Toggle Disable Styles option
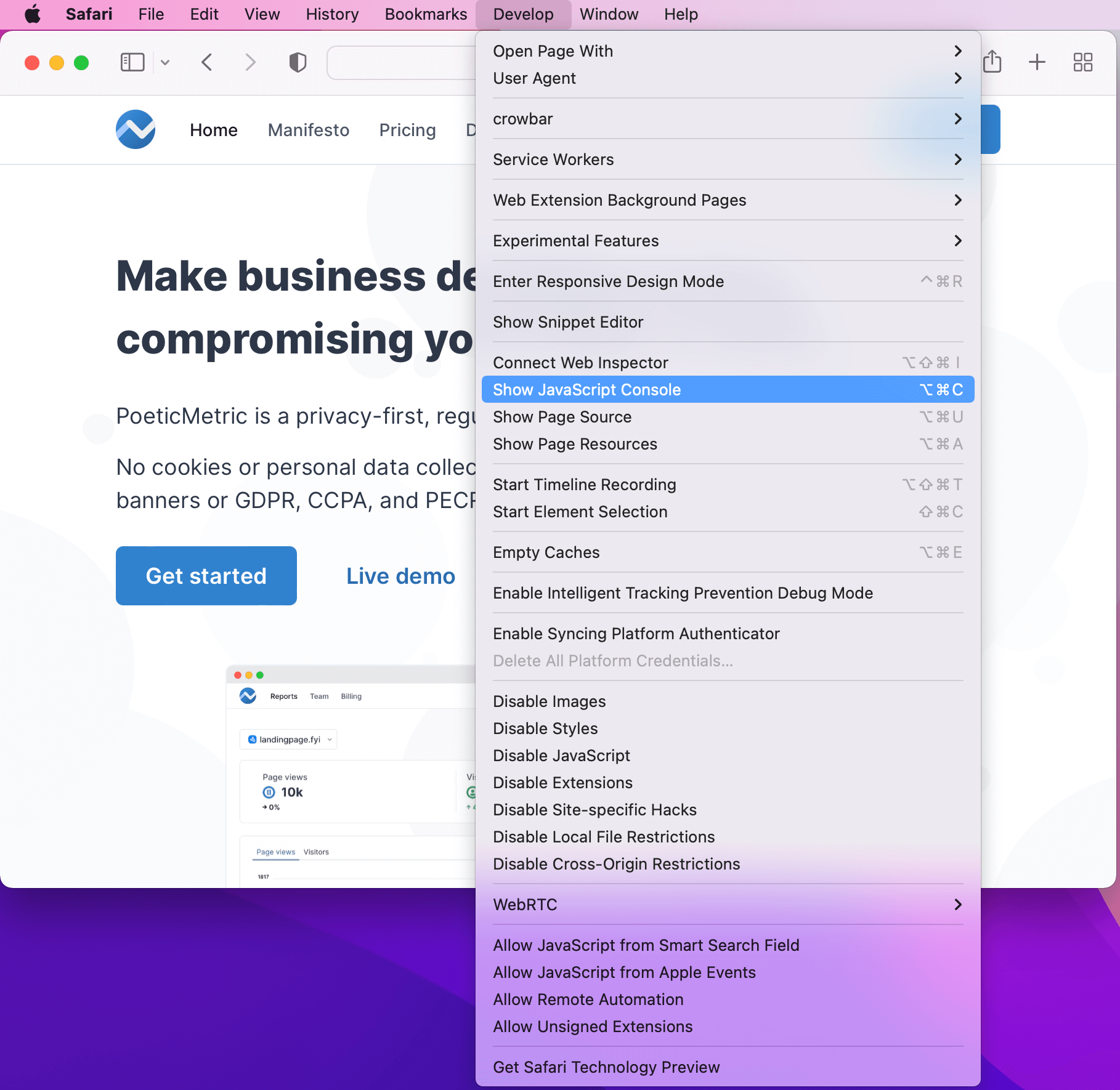 tap(728, 729)
